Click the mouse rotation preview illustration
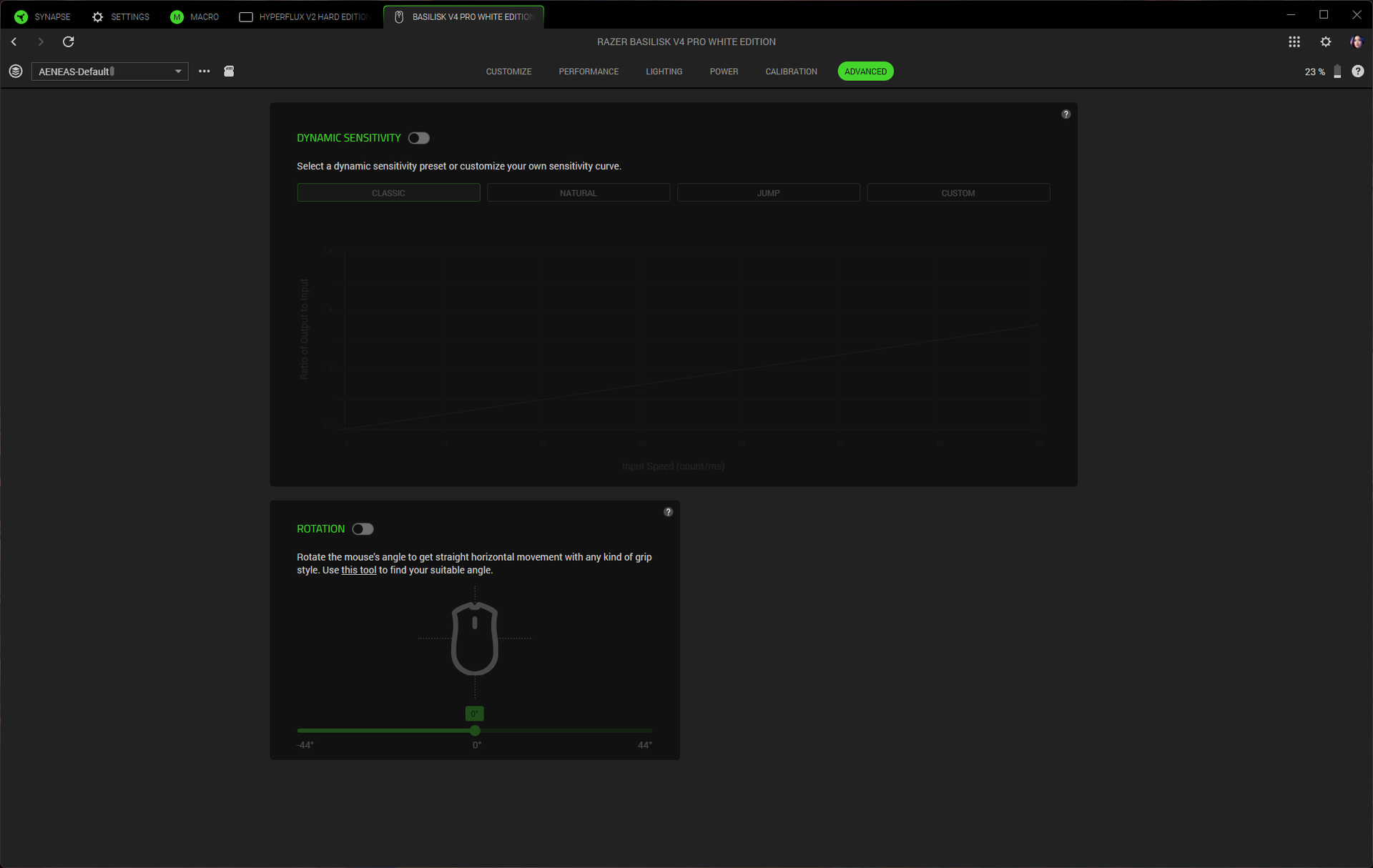1373x868 pixels. (x=475, y=638)
